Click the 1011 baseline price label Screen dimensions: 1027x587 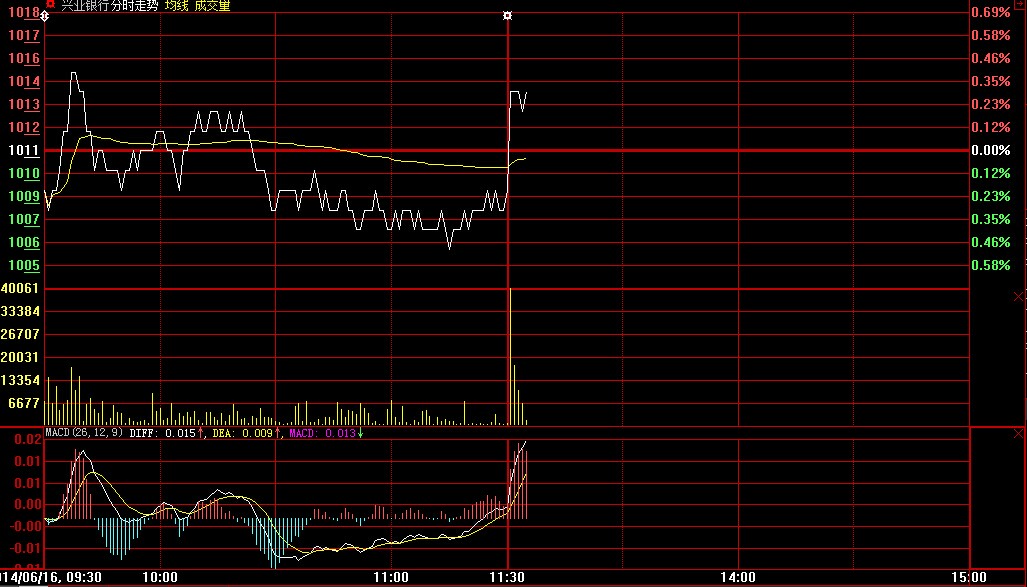[x=24, y=151]
